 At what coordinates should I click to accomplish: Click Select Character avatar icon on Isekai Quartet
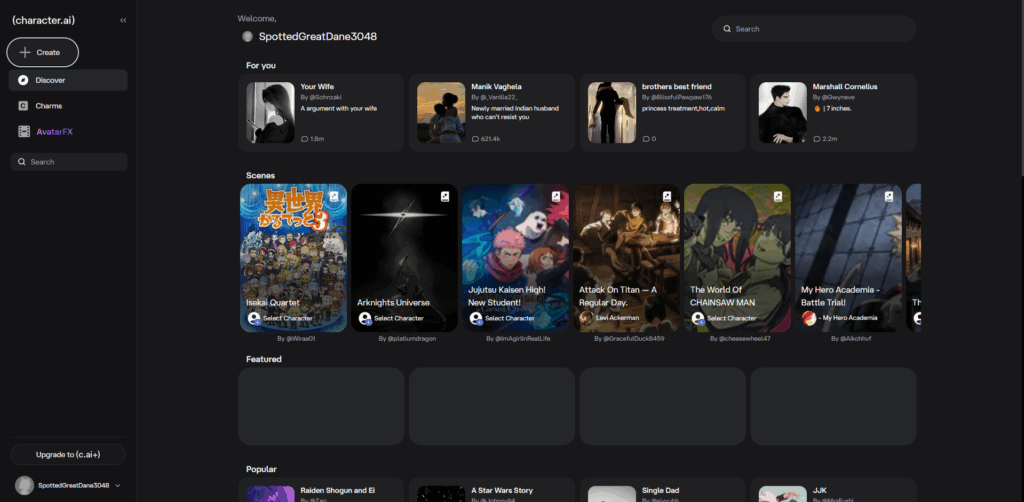click(x=254, y=319)
